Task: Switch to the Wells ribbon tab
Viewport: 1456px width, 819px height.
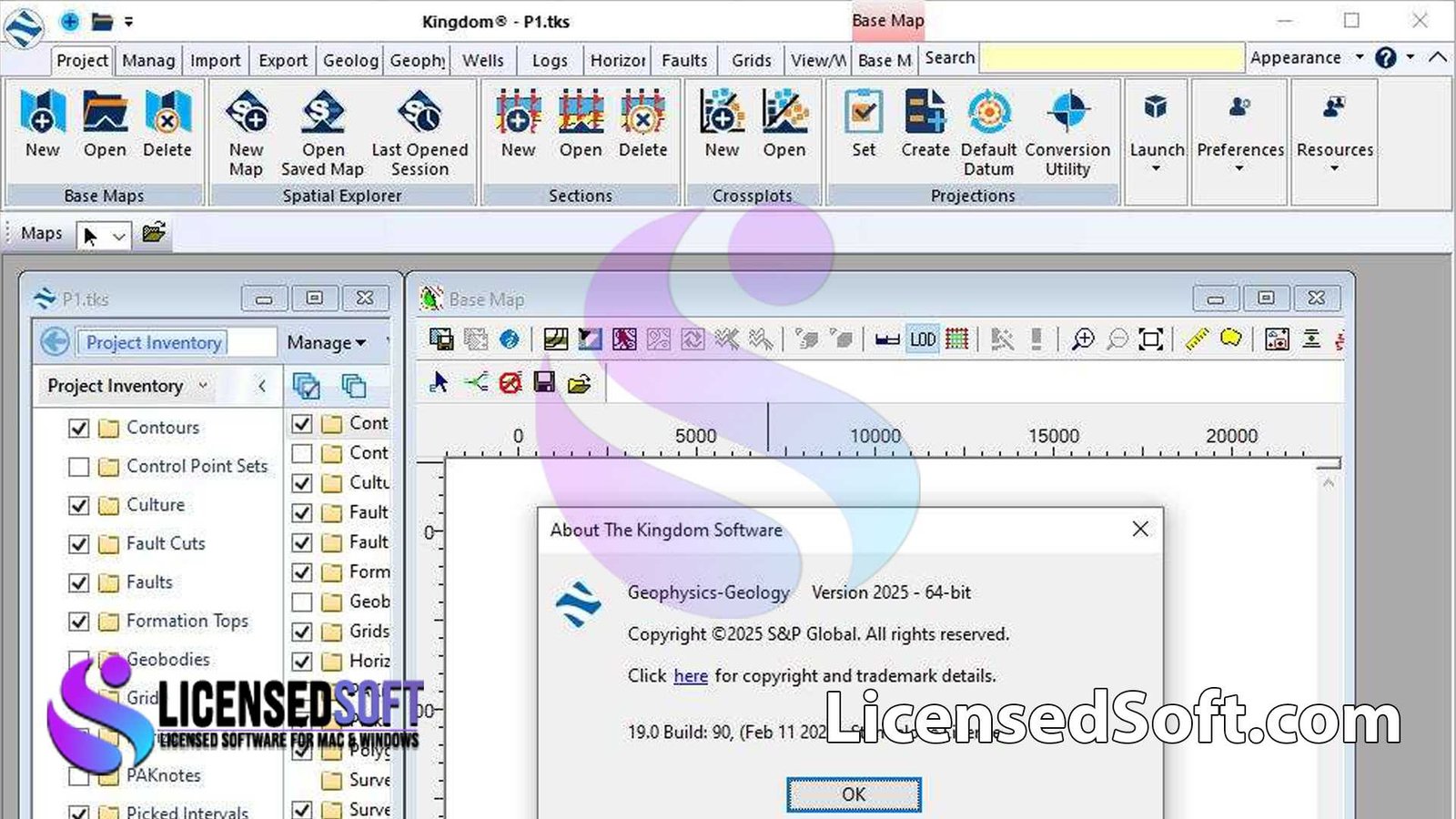Action: 482,60
